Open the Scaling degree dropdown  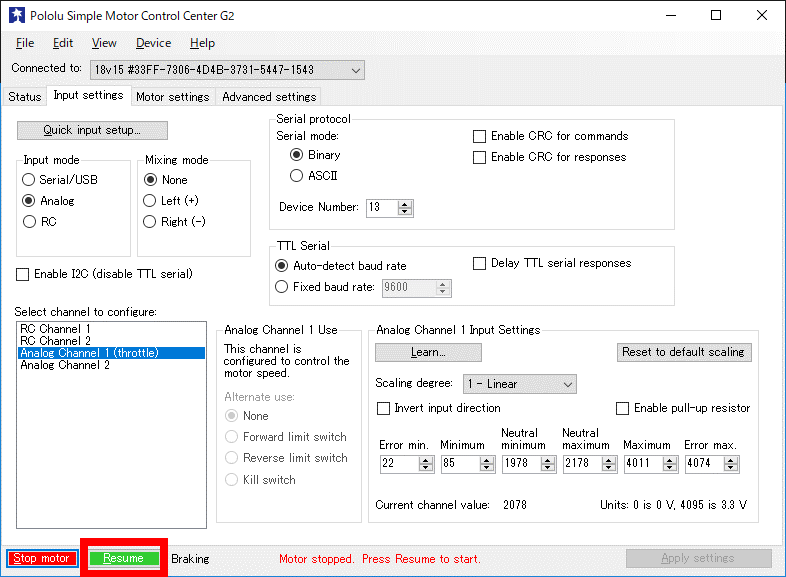[x=520, y=384]
